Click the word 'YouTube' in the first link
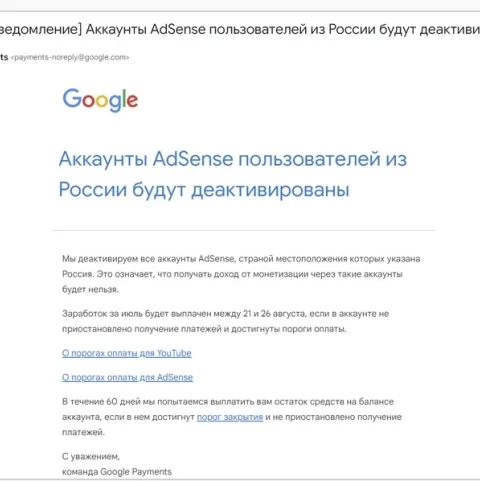Image resolution: width=480 pixels, height=481 pixels. 174,353
